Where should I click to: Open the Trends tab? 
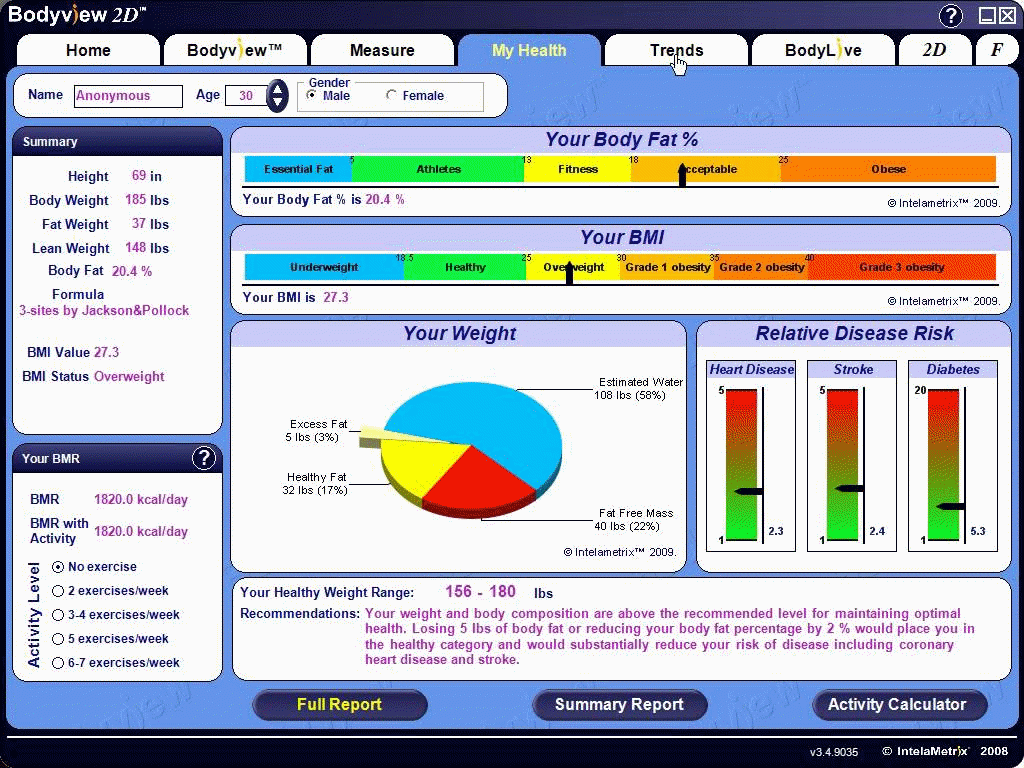(x=677, y=50)
